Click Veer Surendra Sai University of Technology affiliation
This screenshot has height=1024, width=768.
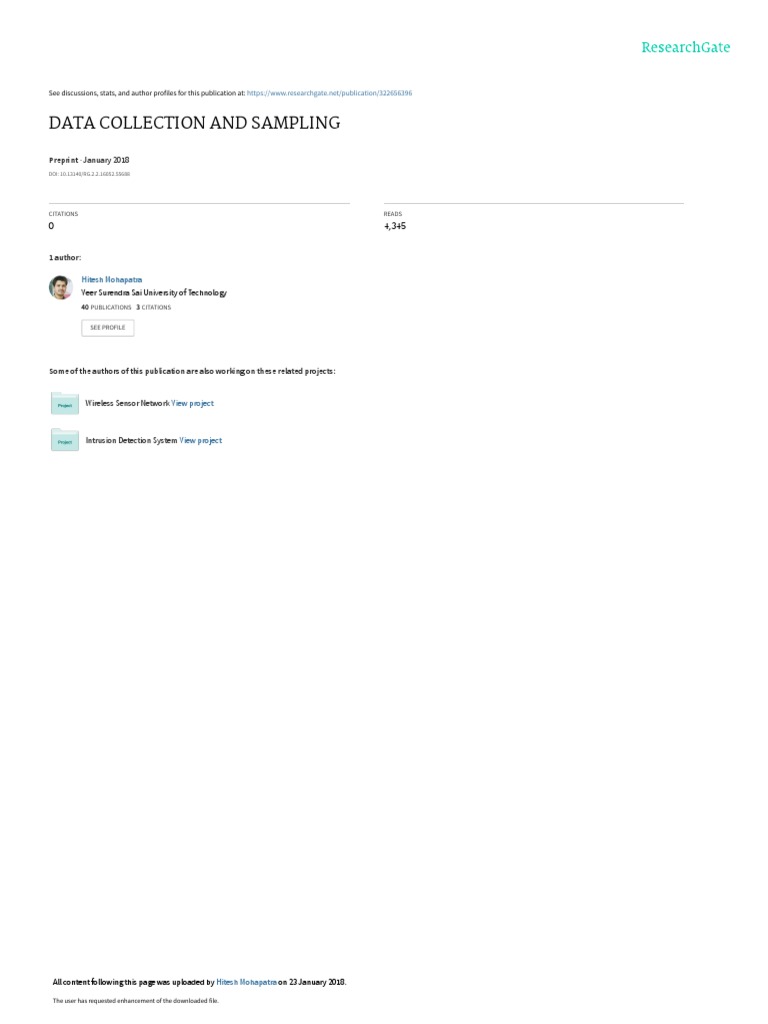[154, 293]
